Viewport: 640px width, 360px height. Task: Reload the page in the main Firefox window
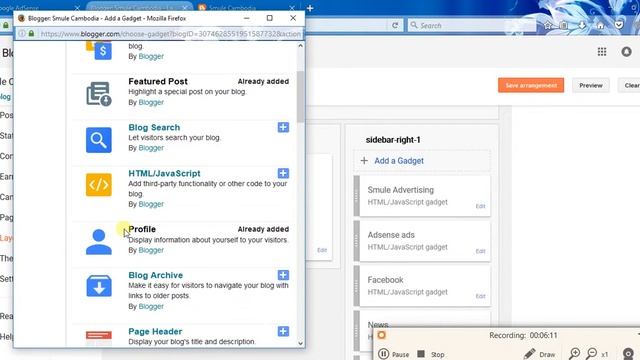395,25
